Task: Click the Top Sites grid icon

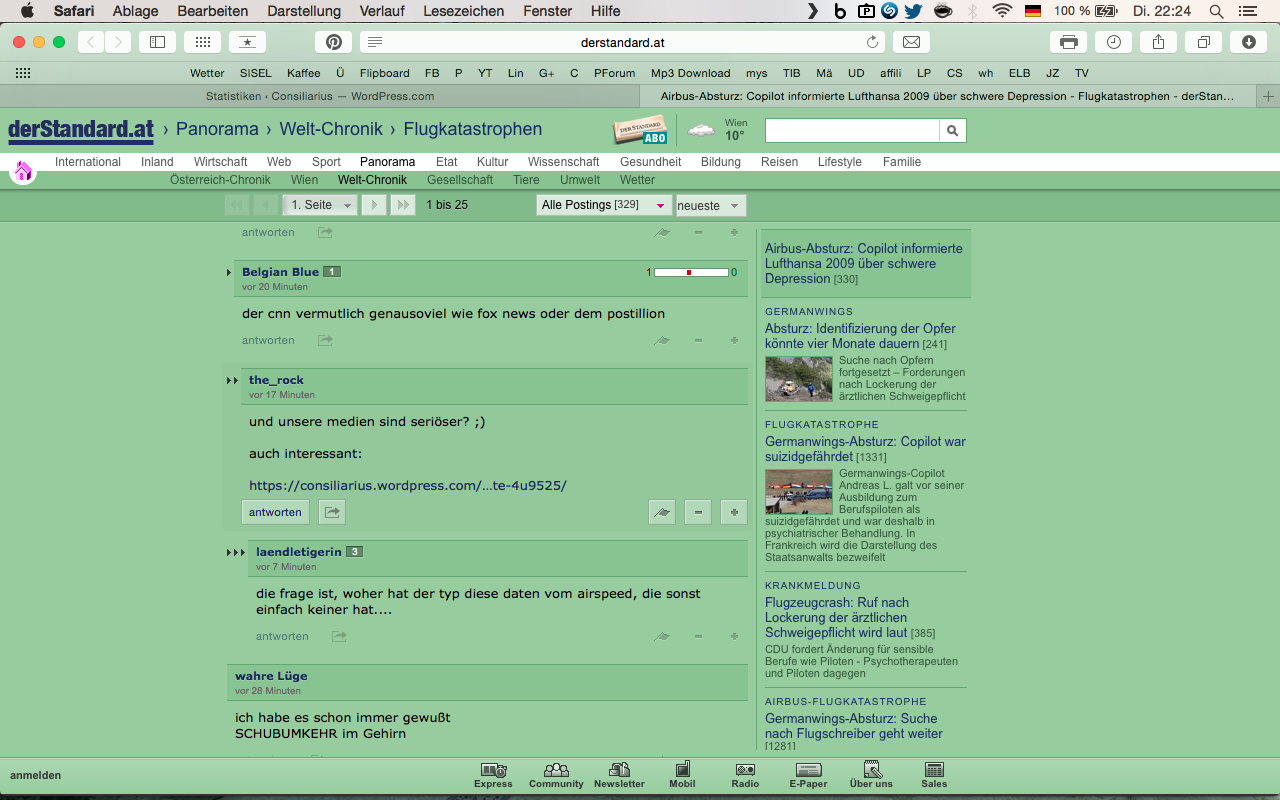Action: click(202, 42)
